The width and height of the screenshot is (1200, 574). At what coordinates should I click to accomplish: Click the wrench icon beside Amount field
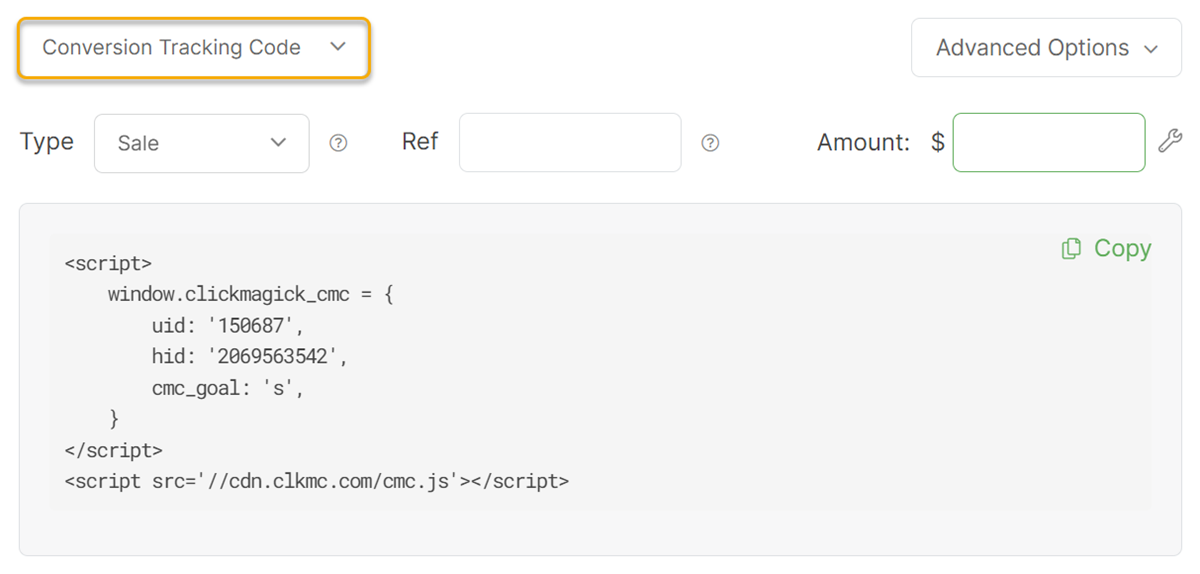coord(1170,142)
